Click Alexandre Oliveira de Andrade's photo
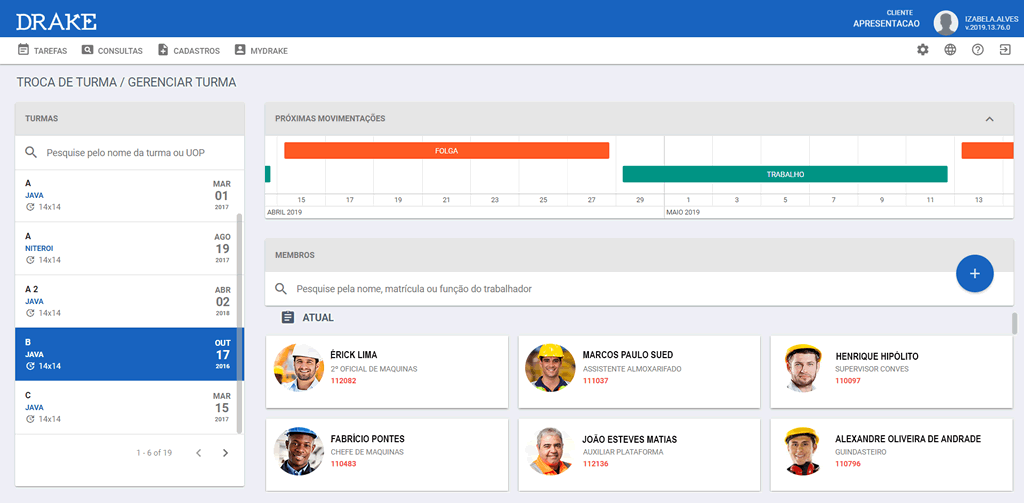 802,451
